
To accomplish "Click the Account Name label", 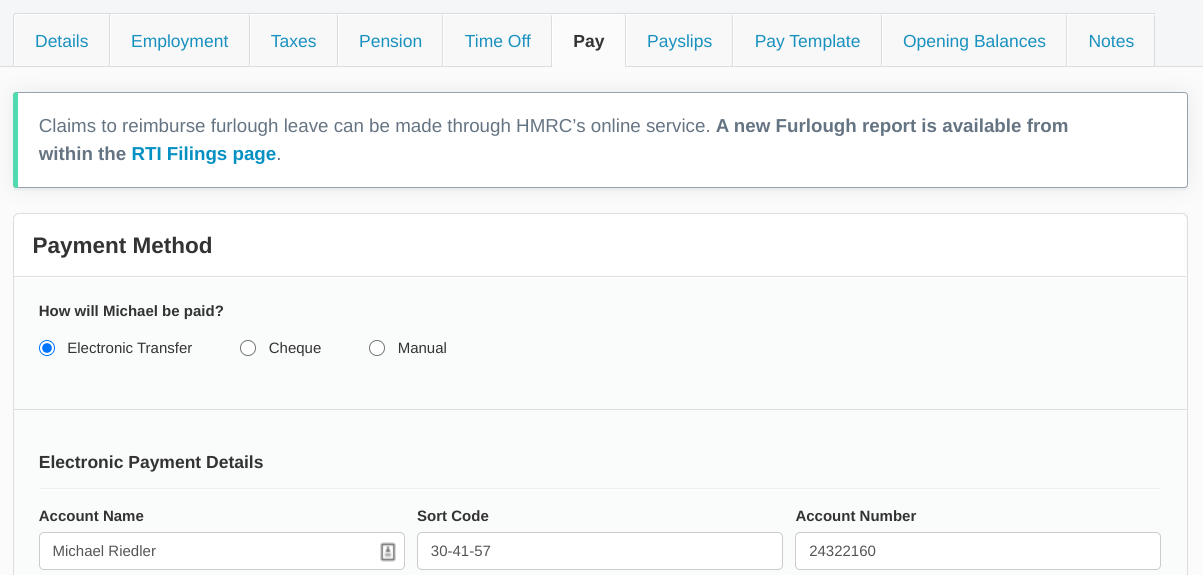I will click(91, 516).
